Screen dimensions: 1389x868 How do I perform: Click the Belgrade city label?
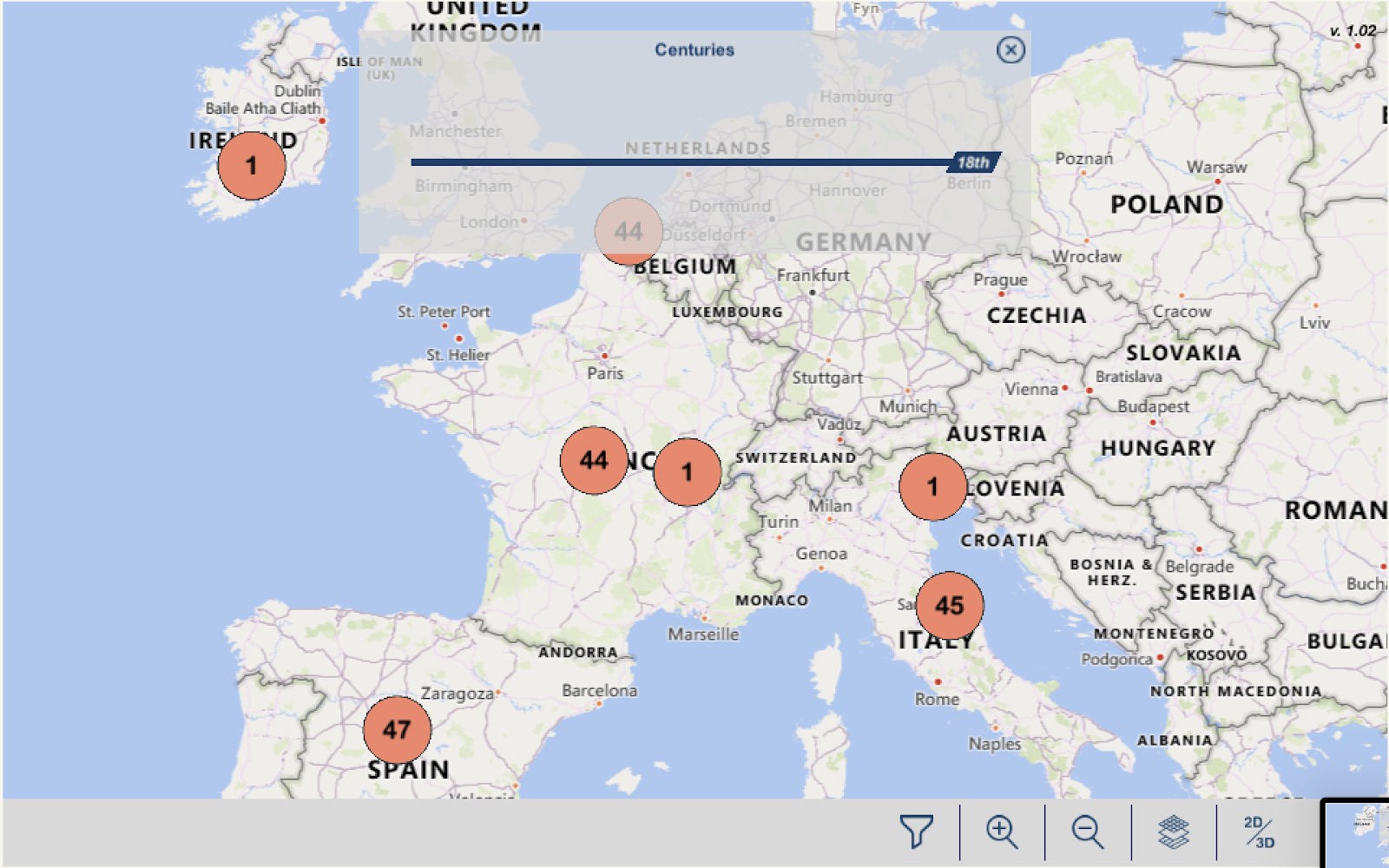[x=1200, y=567]
